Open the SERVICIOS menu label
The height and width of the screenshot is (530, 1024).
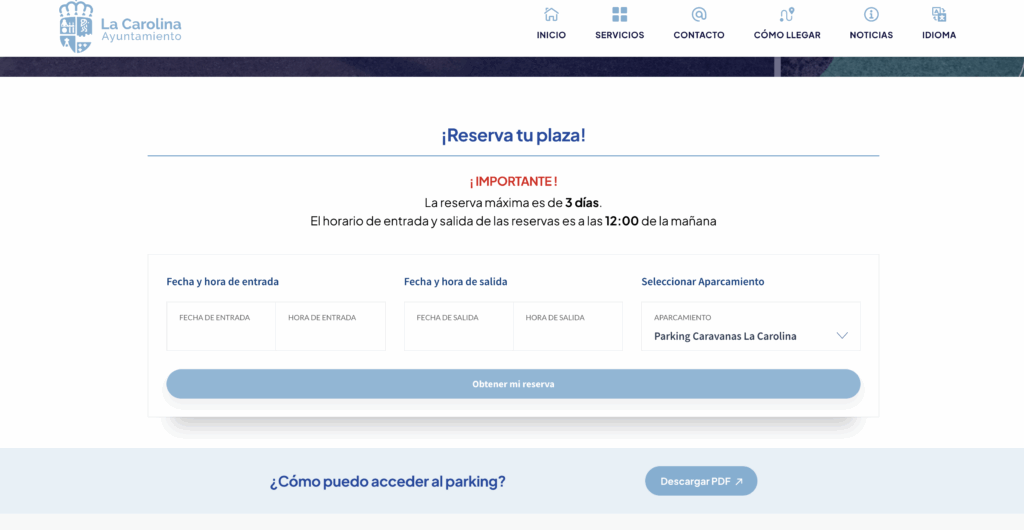tap(620, 35)
